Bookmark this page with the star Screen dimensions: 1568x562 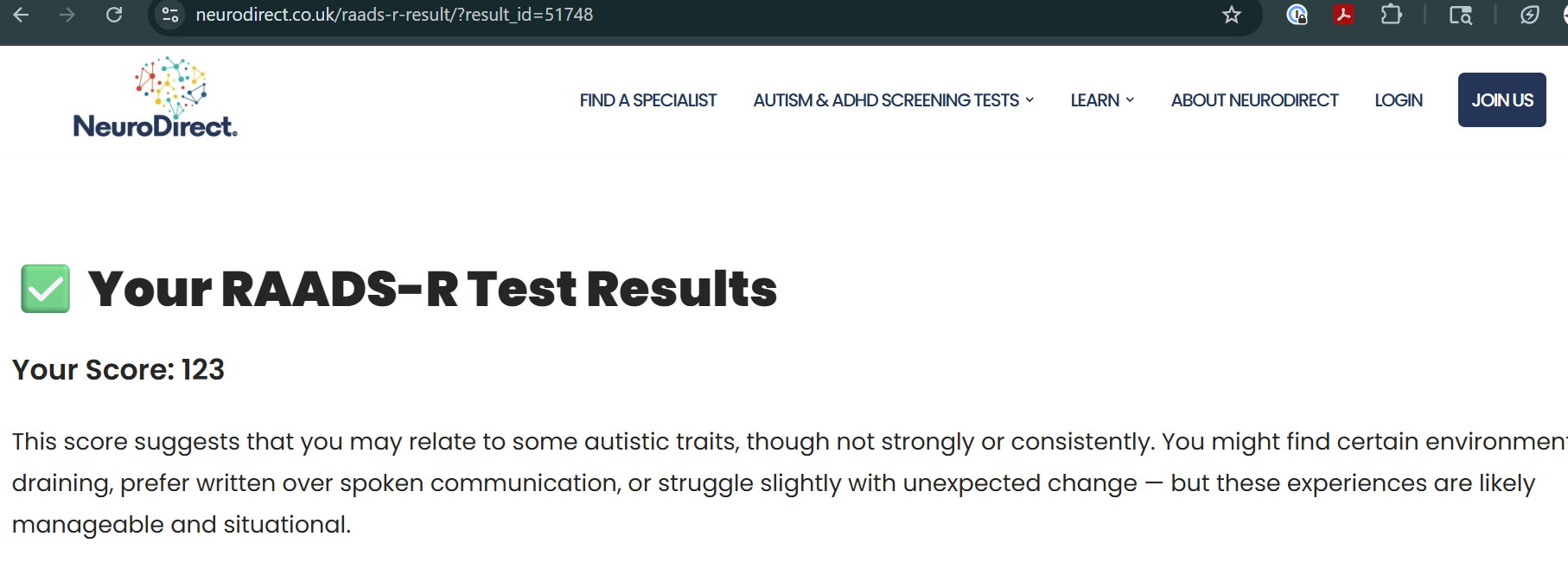tap(1232, 15)
